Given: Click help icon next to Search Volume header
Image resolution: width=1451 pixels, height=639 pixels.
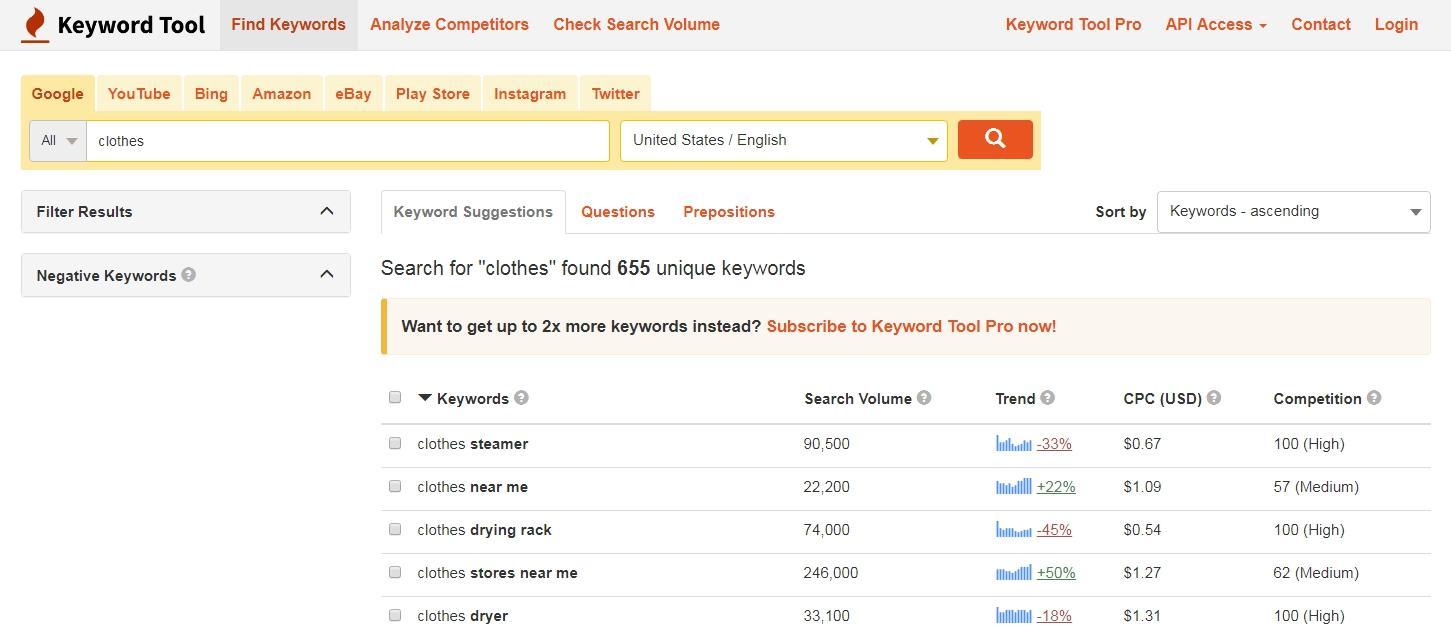Looking at the screenshot, I should pyautogui.click(x=924, y=398).
